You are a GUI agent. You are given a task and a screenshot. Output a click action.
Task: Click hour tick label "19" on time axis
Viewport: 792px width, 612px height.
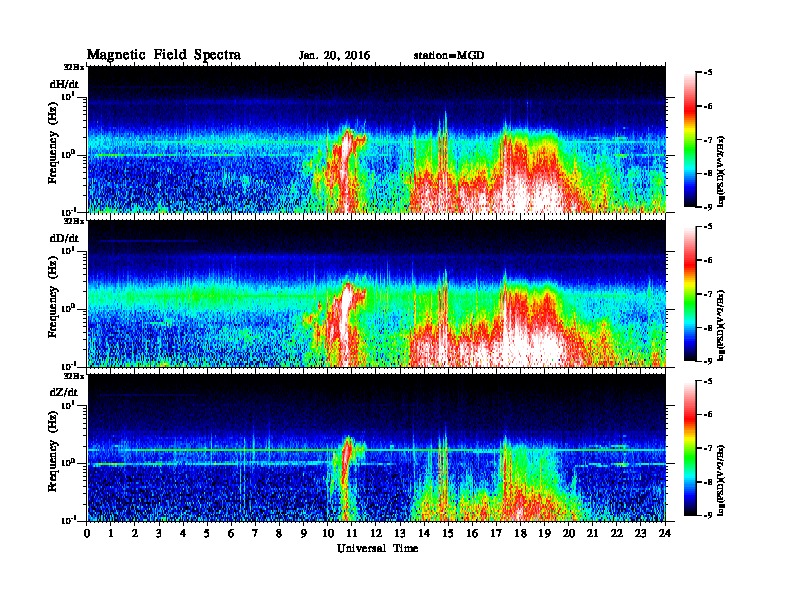[x=544, y=534]
